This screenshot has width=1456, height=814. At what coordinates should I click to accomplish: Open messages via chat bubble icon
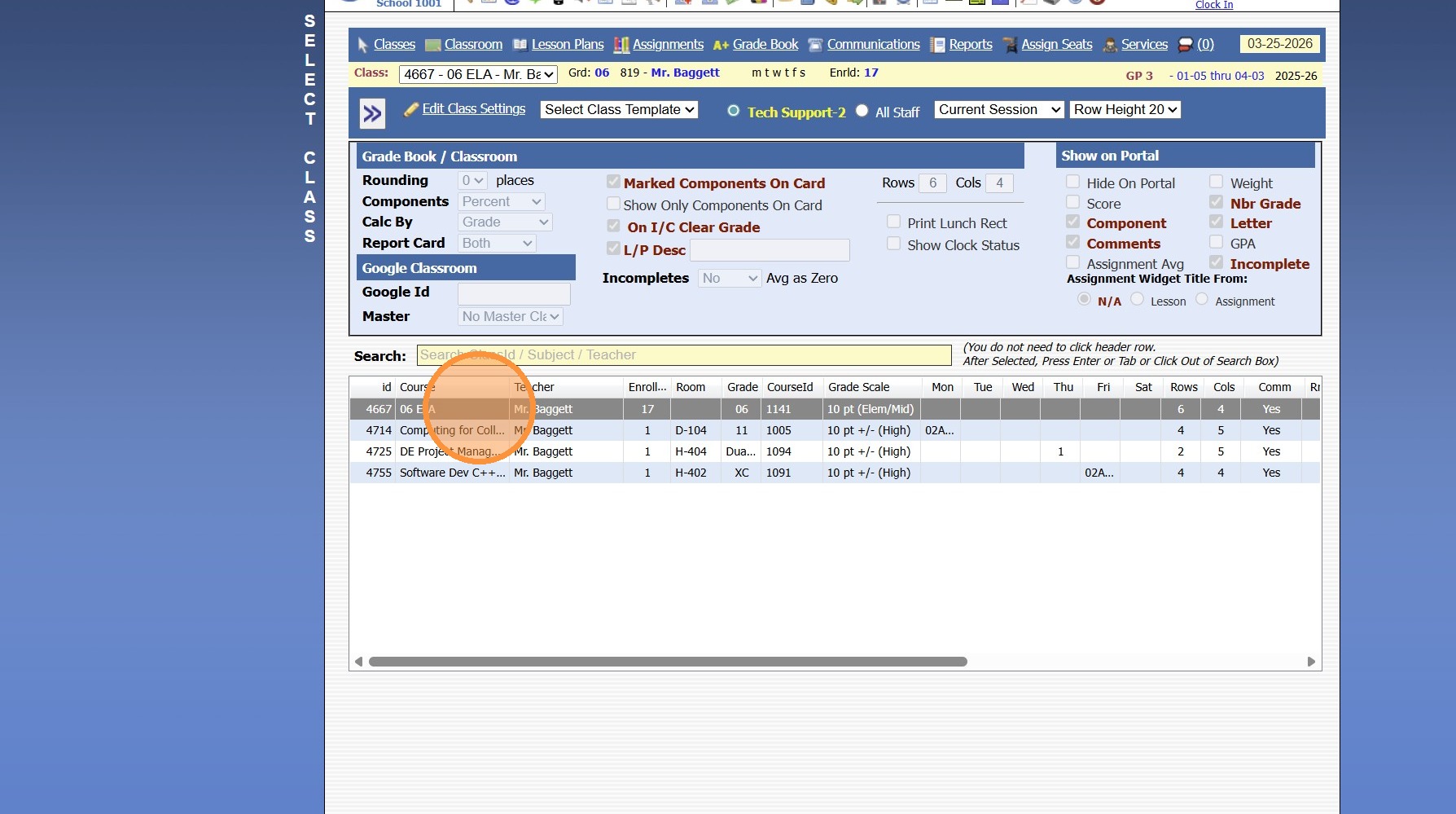[x=1186, y=45]
